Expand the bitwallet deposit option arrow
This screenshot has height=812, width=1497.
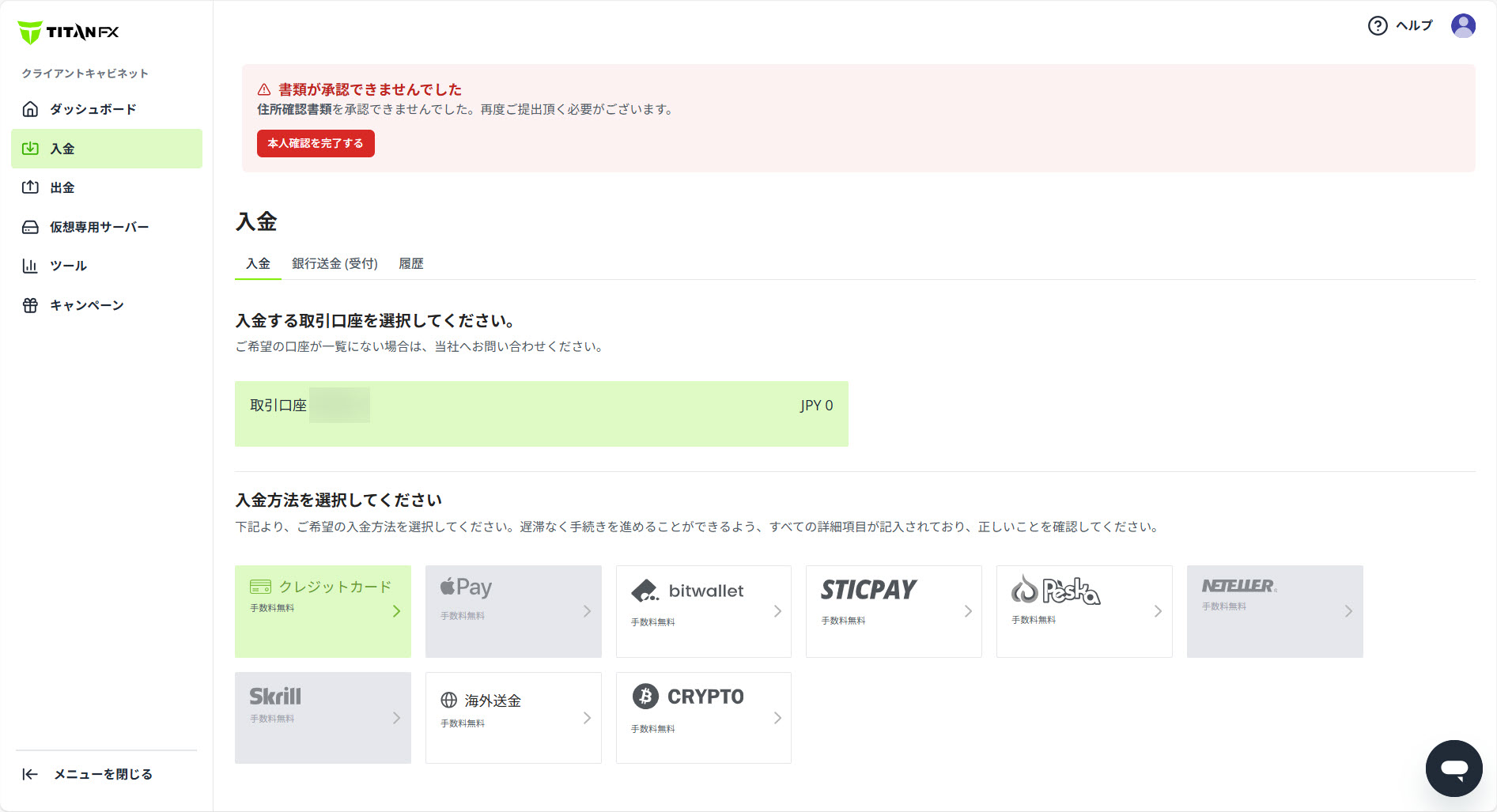(777, 611)
